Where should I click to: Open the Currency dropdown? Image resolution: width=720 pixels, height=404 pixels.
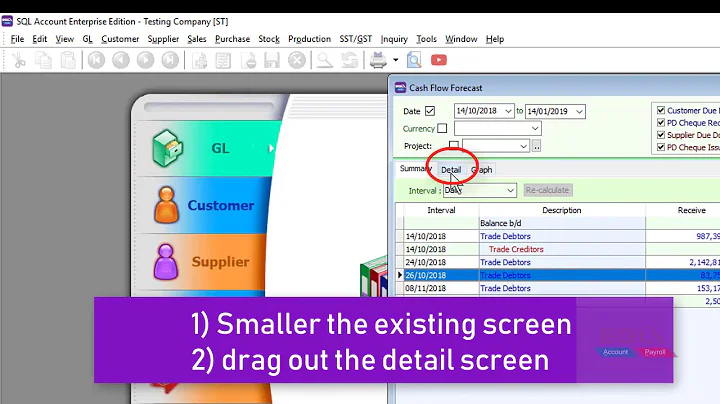535,128
